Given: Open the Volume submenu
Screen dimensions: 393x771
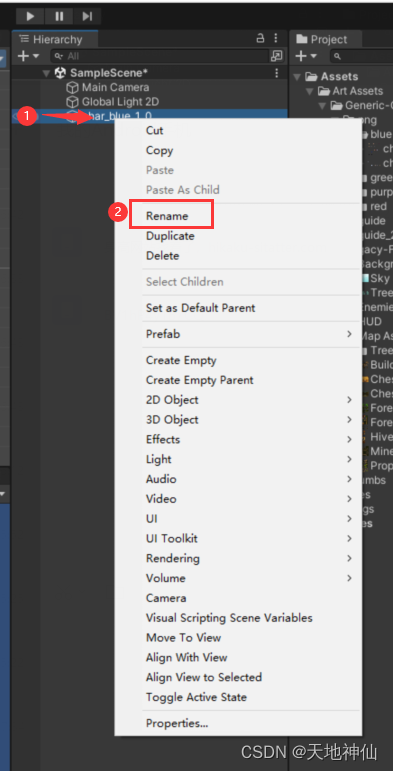Looking at the screenshot, I should pos(238,578).
